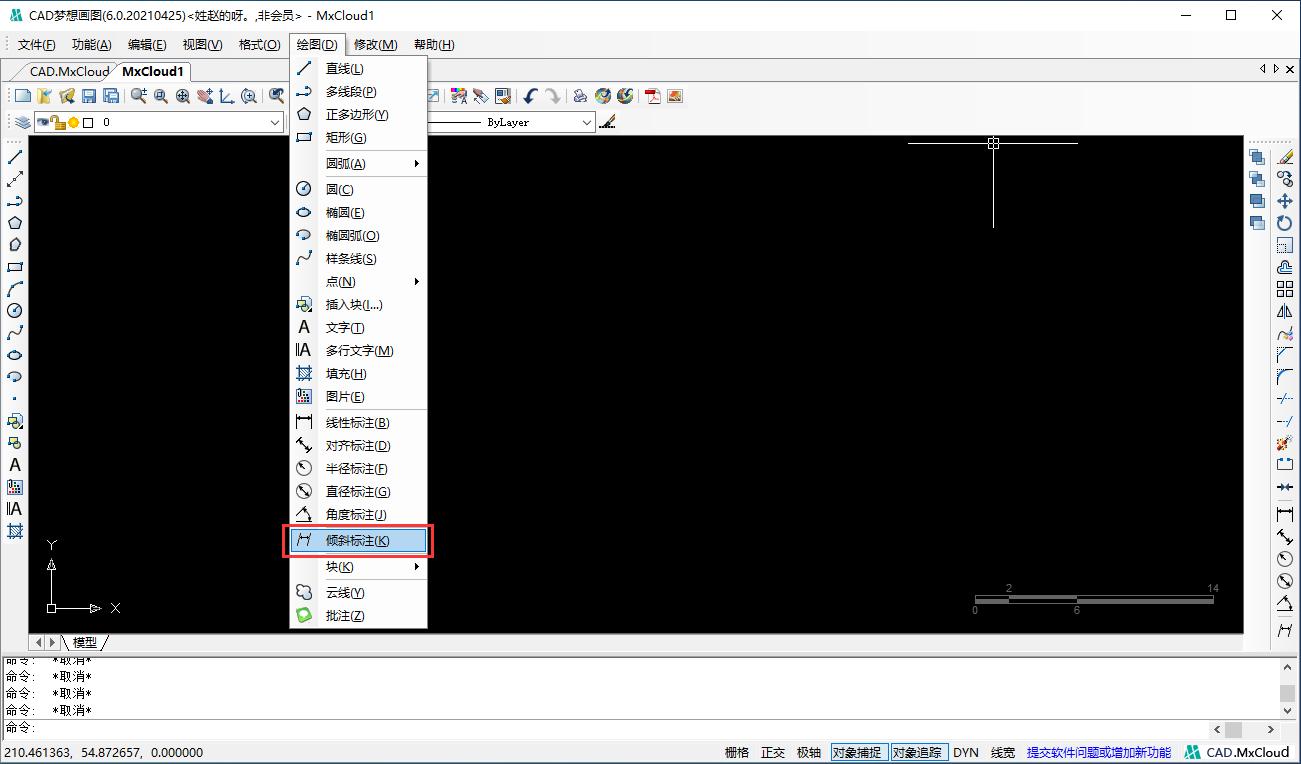The height and width of the screenshot is (764, 1301).
Task: Choose 倾斜标注(K) from the Draw menu
Action: click(358, 541)
